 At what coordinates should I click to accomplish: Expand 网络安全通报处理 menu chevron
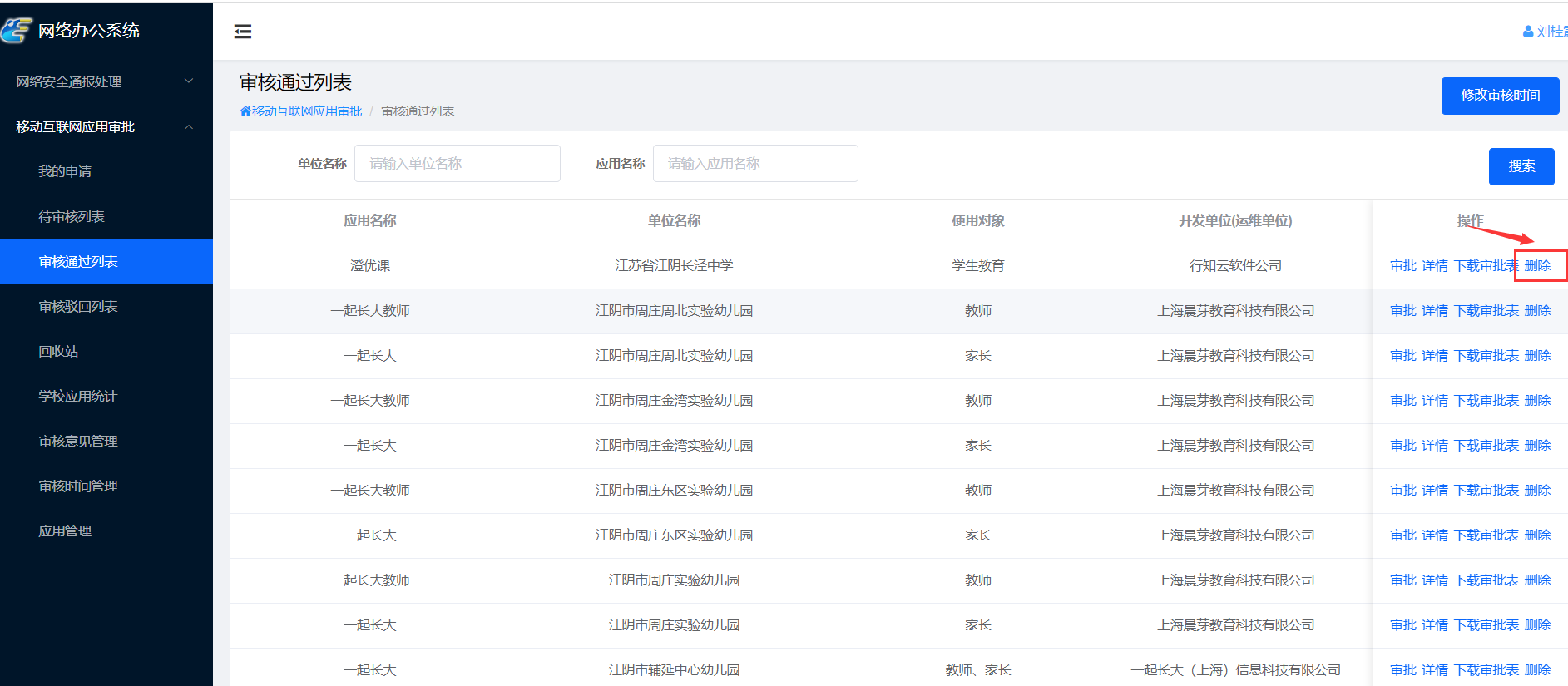pos(189,81)
